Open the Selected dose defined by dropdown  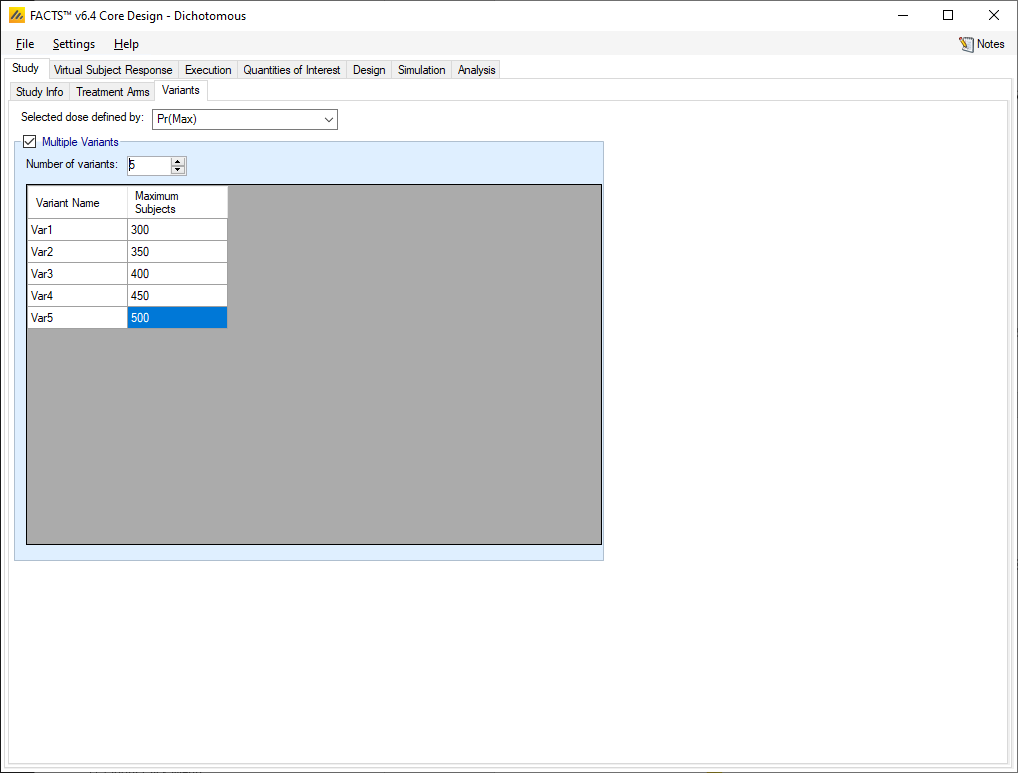point(245,120)
